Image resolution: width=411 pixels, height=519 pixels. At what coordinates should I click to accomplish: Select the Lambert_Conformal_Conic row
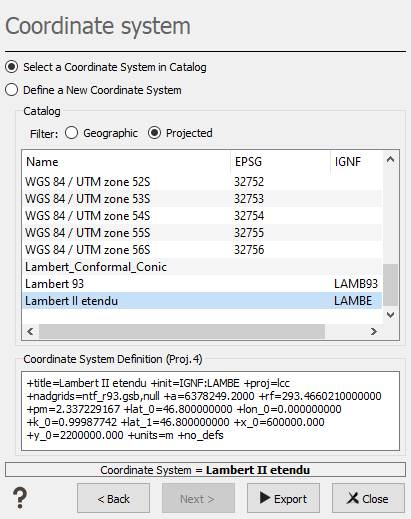click(x=202, y=267)
